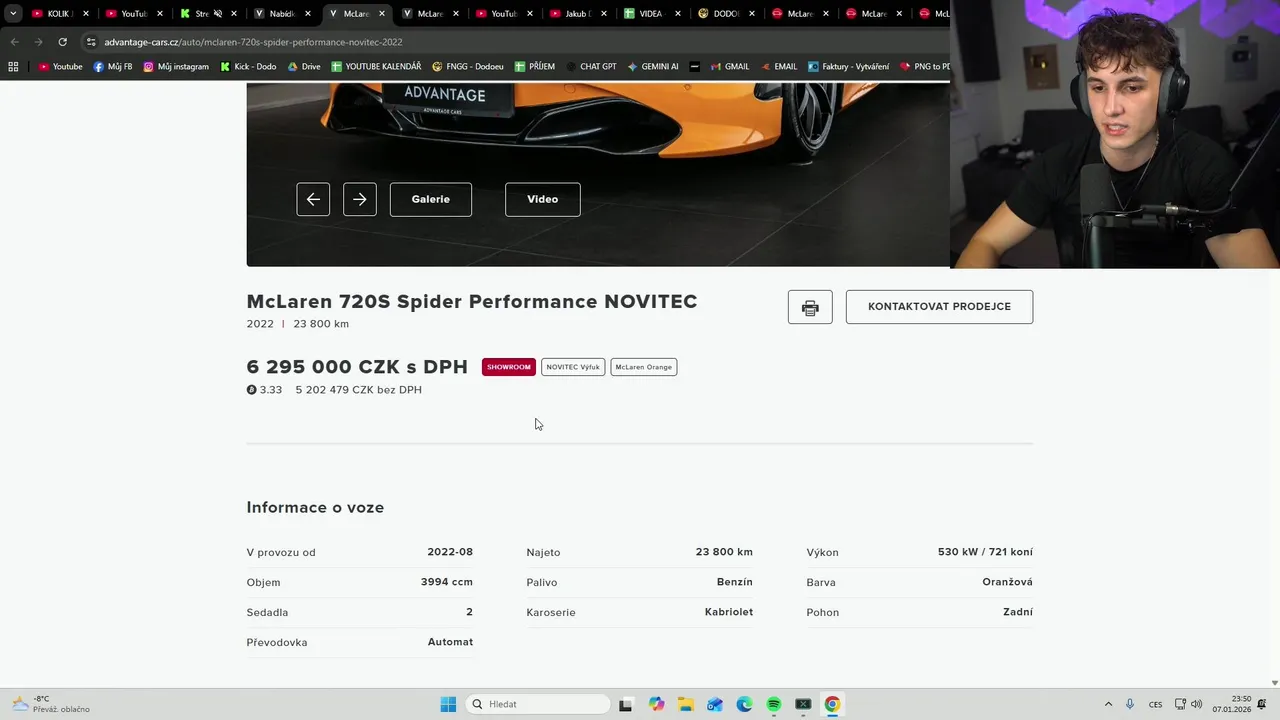Open Copilot from the taskbar
This screenshot has width=1280, height=720.
[x=656, y=704]
